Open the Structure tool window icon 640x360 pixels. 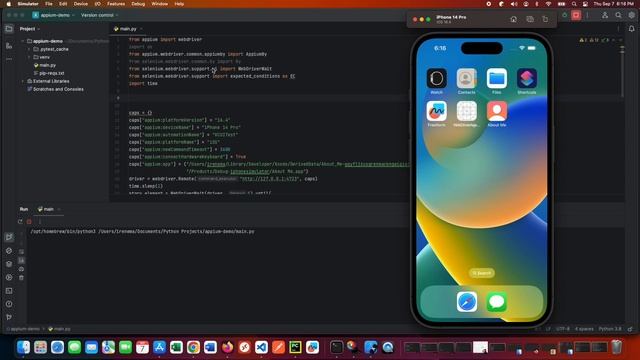(x=9, y=46)
